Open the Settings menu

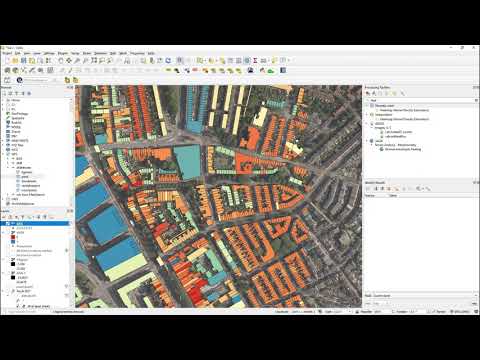coord(49,53)
